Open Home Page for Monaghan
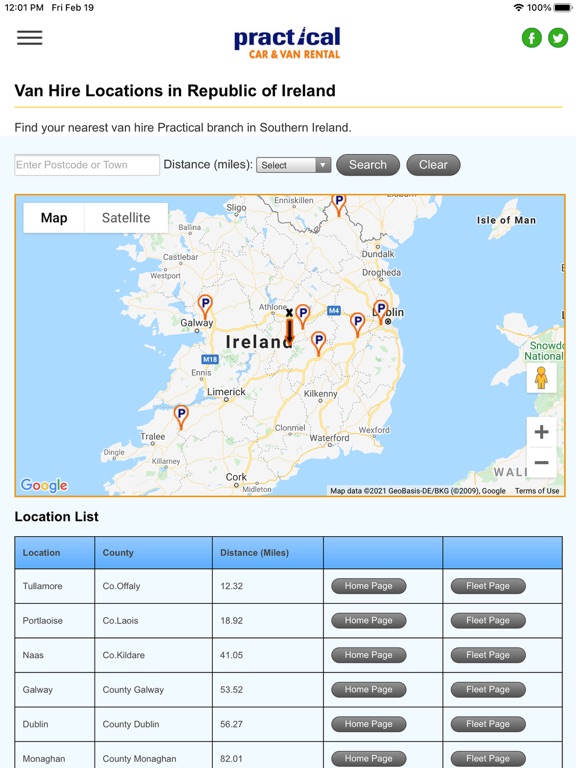This screenshot has width=576, height=768. [368, 758]
